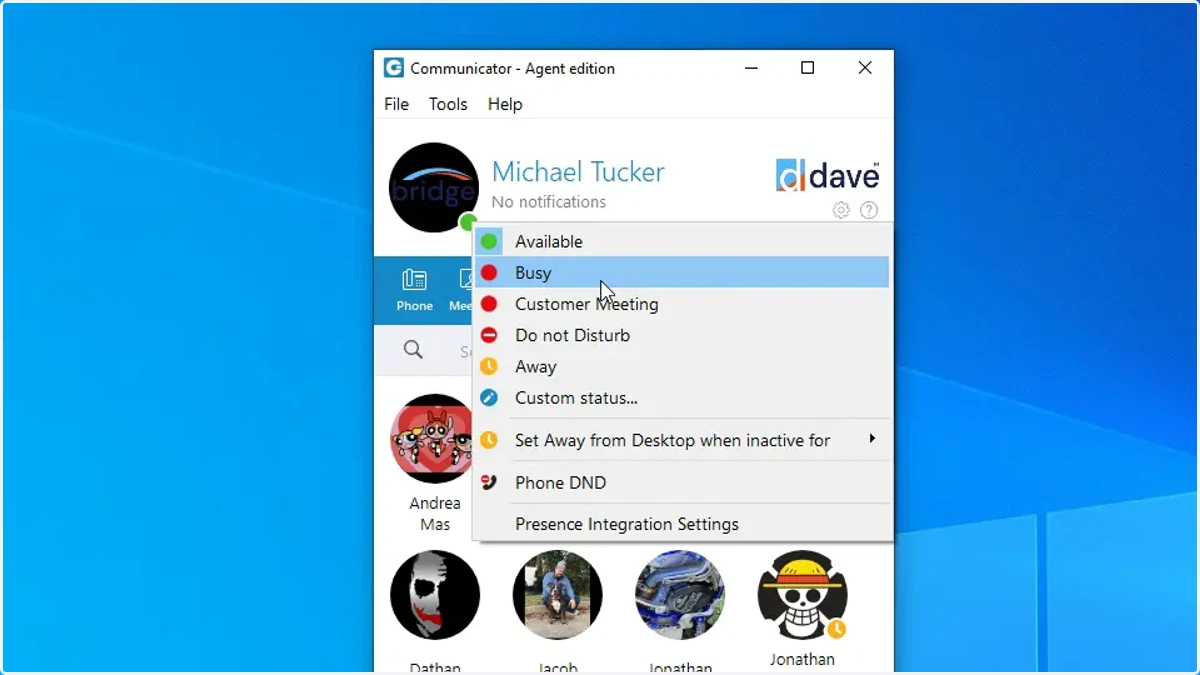
Task: Click the question mark help icon
Action: click(x=869, y=210)
